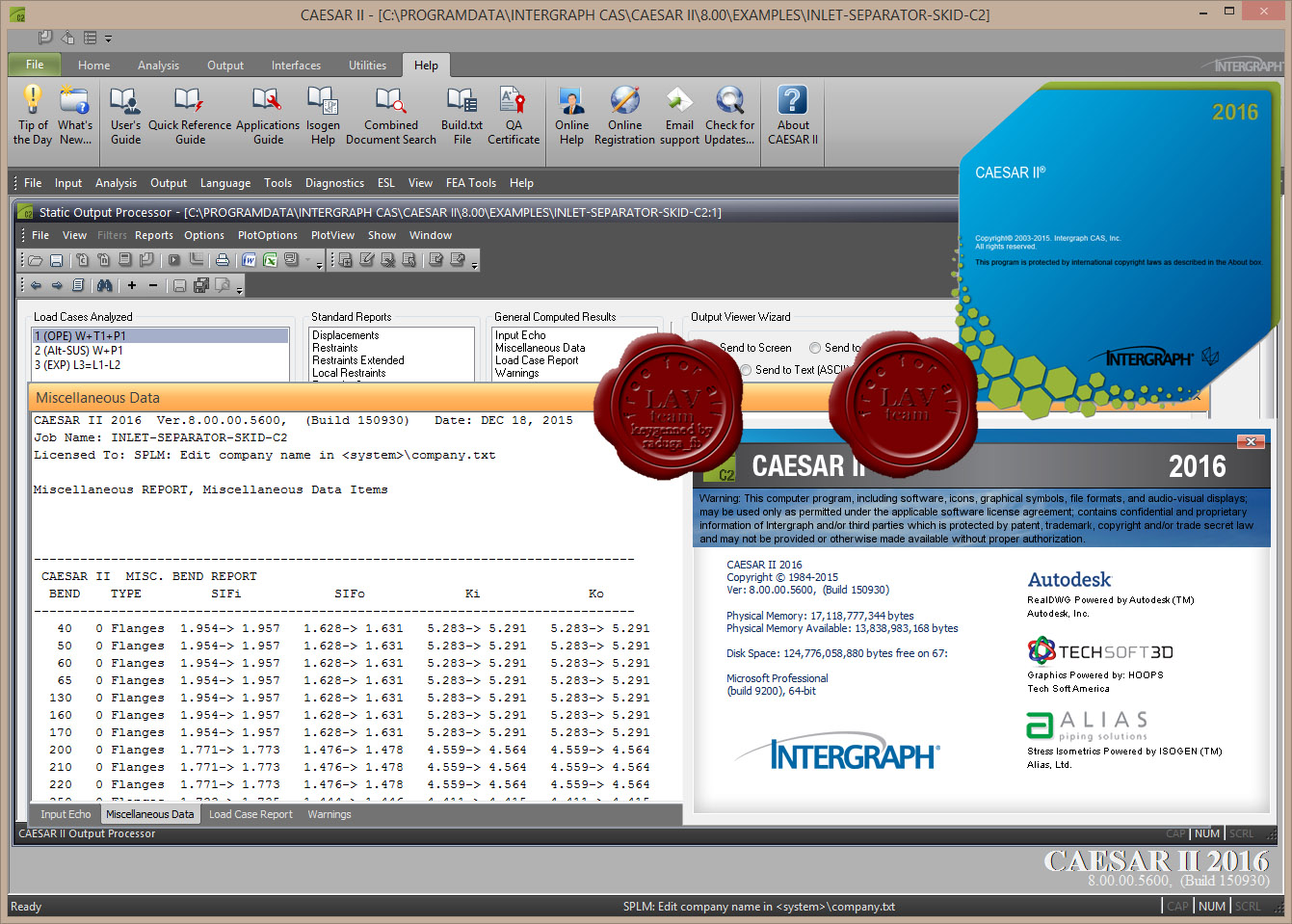Viewport: 1292px width, 924px height.
Task: Open the User's Guide
Action: coord(125,114)
